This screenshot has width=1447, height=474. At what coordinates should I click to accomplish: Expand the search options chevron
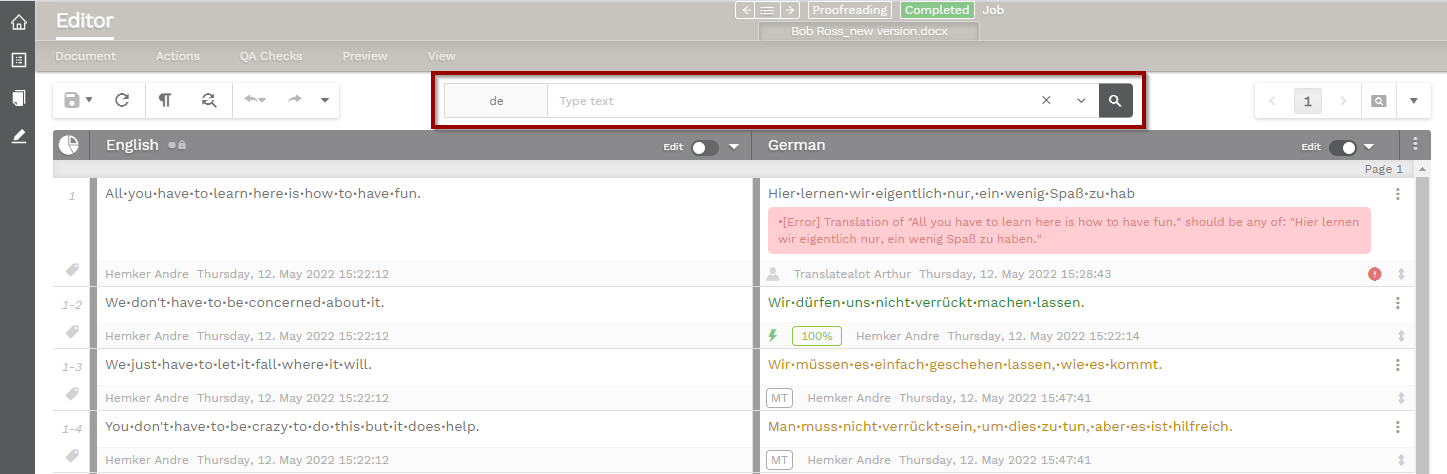click(x=1081, y=101)
